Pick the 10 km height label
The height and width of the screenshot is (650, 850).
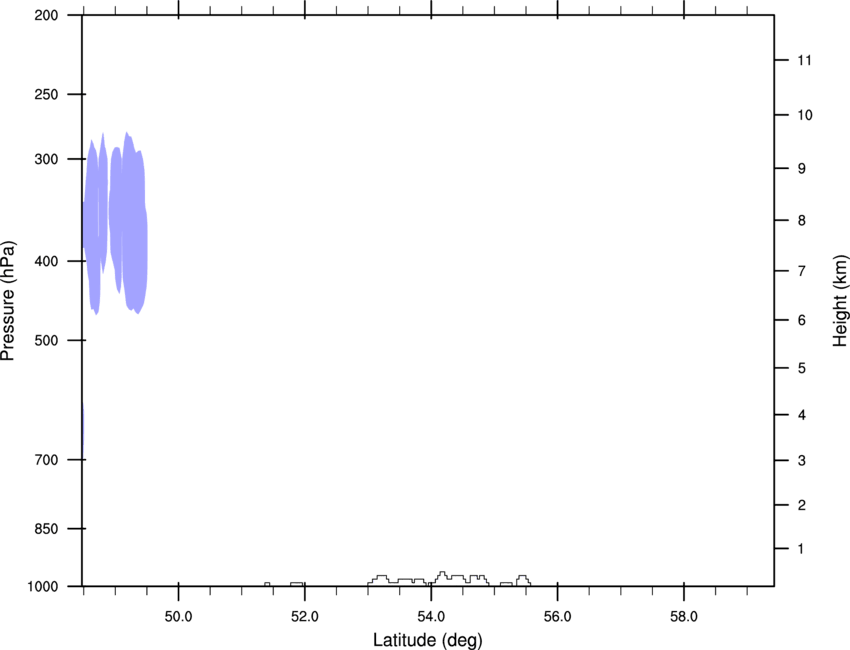pyautogui.click(x=805, y=115)
